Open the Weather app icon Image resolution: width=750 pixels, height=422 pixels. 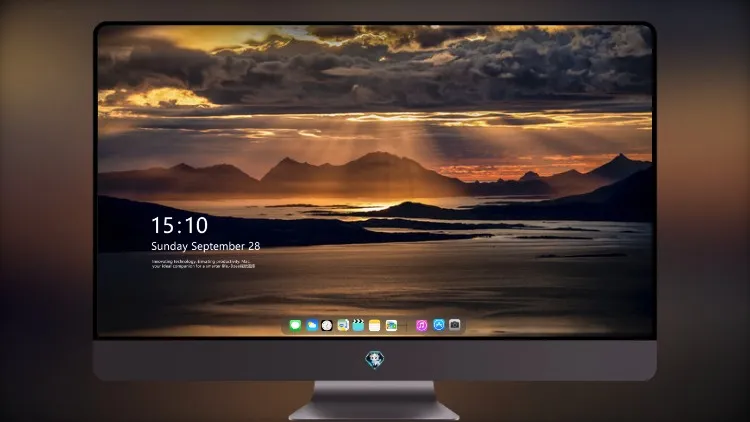point(311,325)
